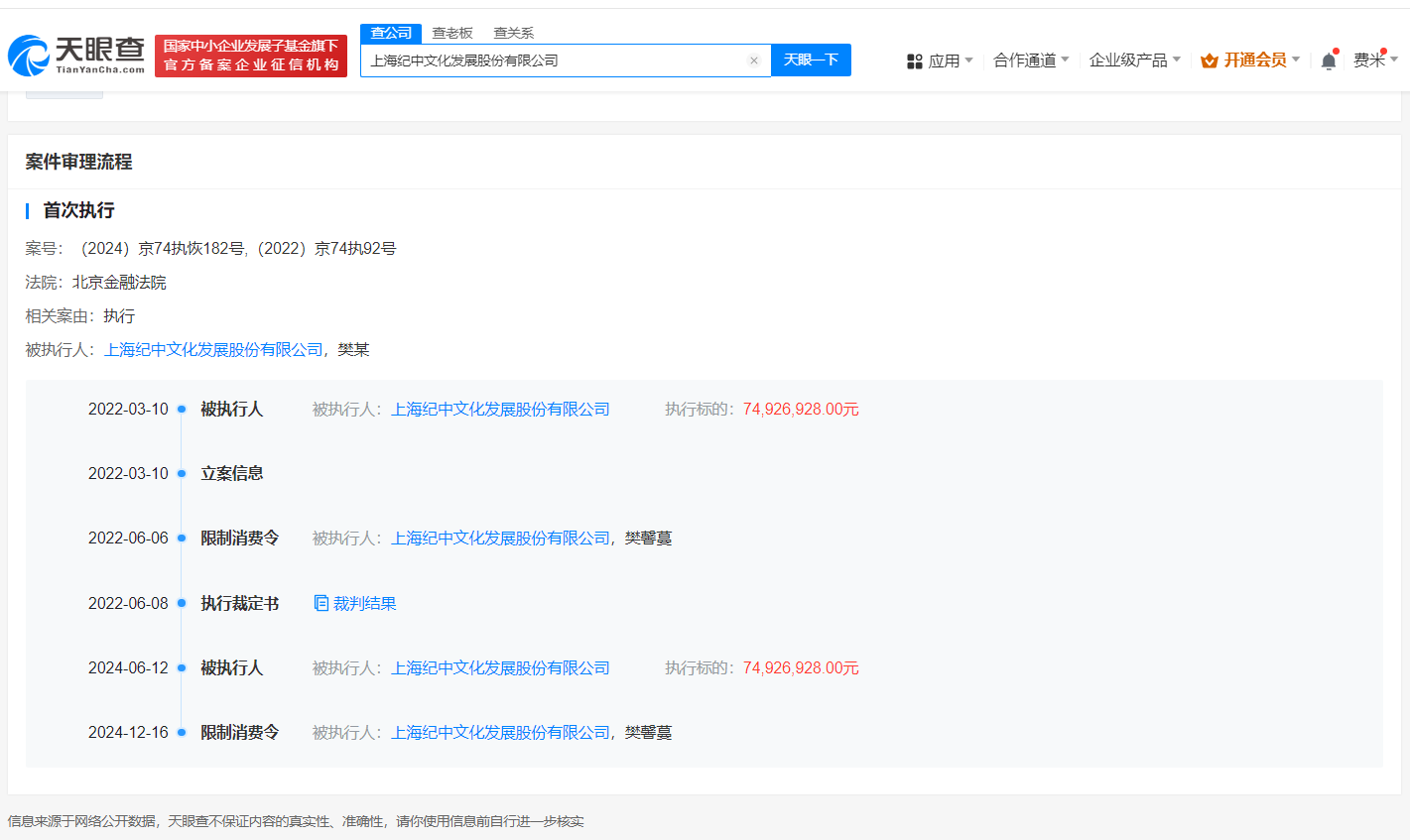Image resolution: width=1410 pixels, height=840 pixels.
Task: Open the 费米 user account menu
Action: coord(1376,60)
